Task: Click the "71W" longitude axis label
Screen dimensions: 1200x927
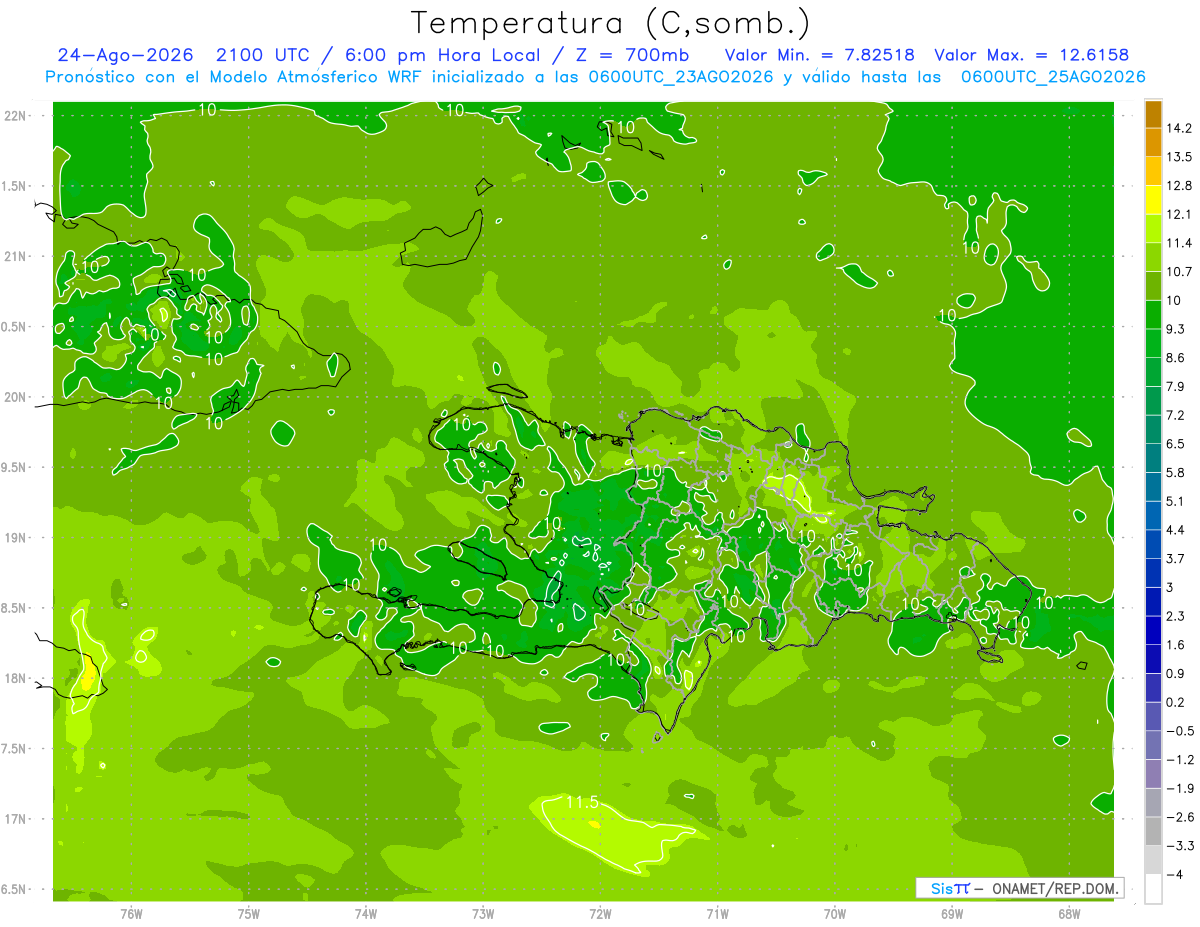Action: click(717, 915)
